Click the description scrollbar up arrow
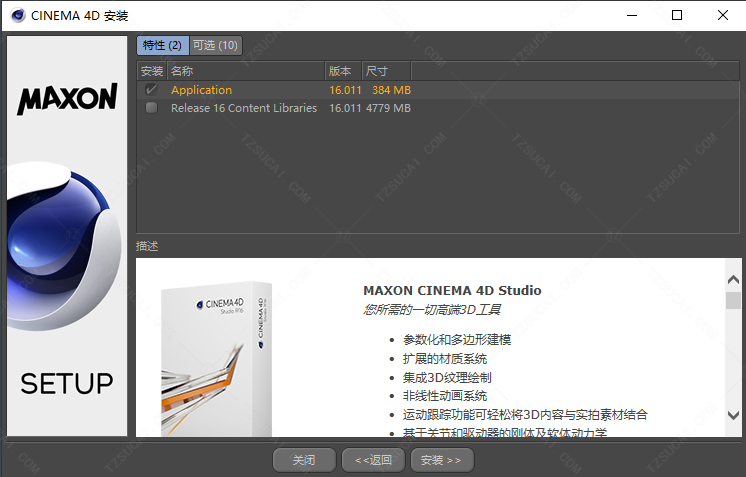The image size is (746, 477). point(733,280)
